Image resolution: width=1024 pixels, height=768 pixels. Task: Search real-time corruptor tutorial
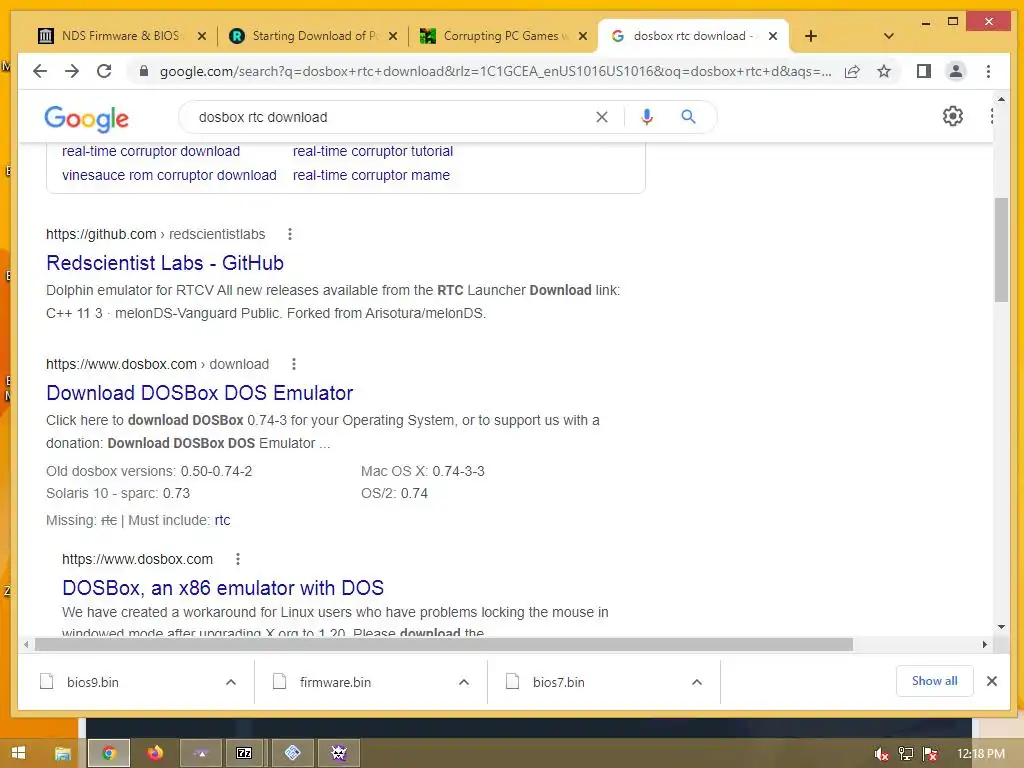(x=373, y=151)
